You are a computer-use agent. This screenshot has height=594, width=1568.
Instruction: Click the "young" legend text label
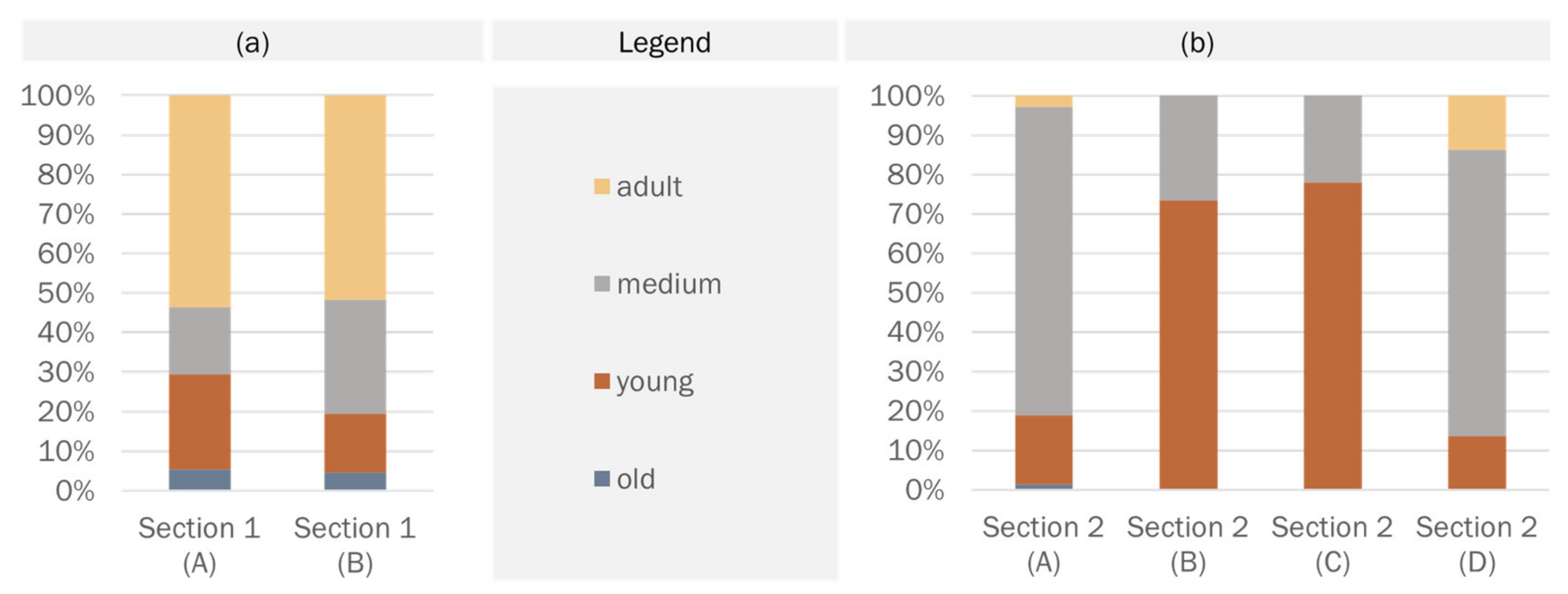pyautogui.click(x=654, y=382)
